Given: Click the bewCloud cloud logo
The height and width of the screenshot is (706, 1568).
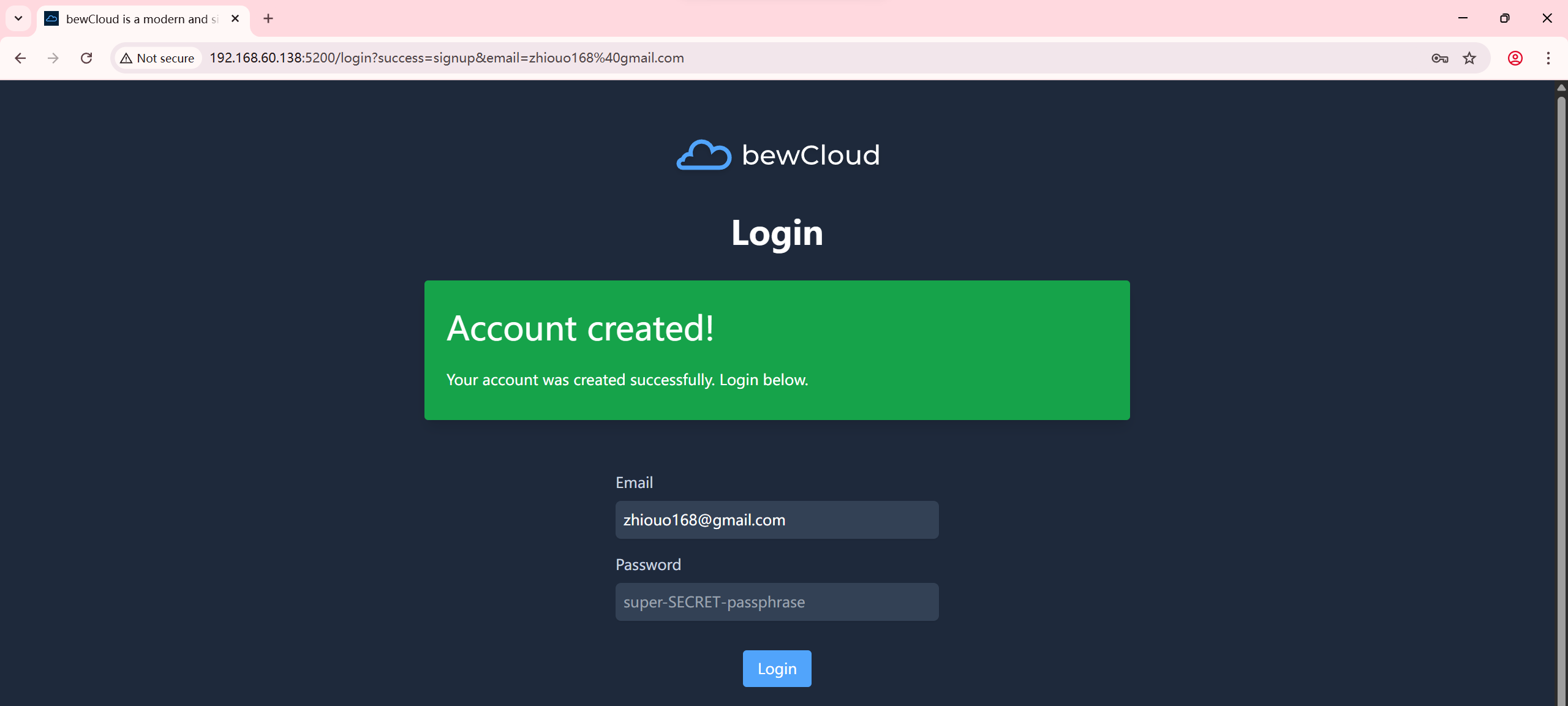Looking at the screenshot, I should pyautogui.click(x=704, y=154).
